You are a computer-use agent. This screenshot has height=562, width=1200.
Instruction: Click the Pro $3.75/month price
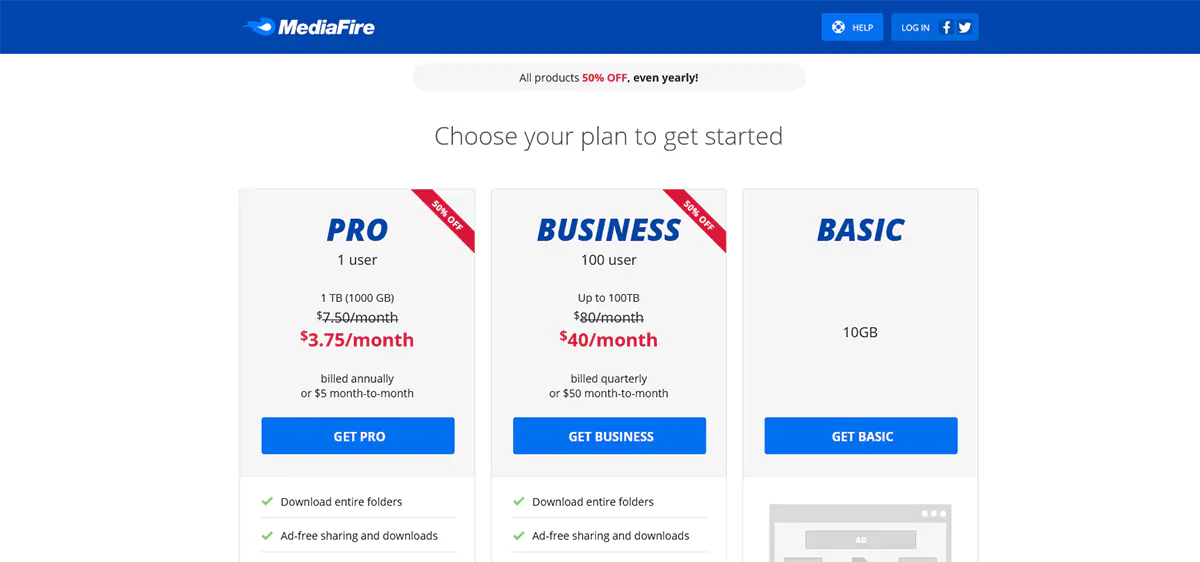point(357,340)
